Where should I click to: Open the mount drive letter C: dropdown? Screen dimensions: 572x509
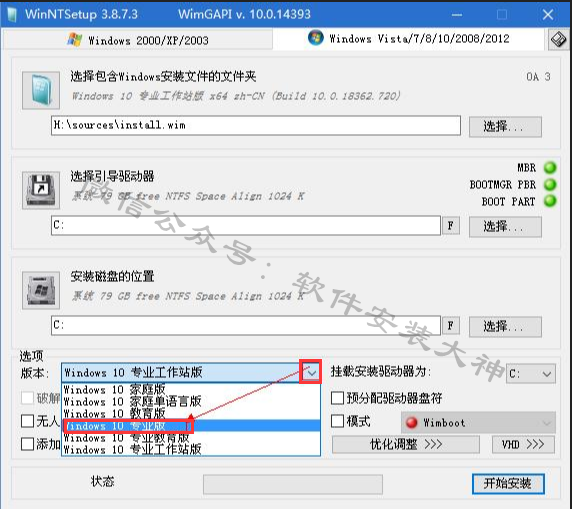531,374
